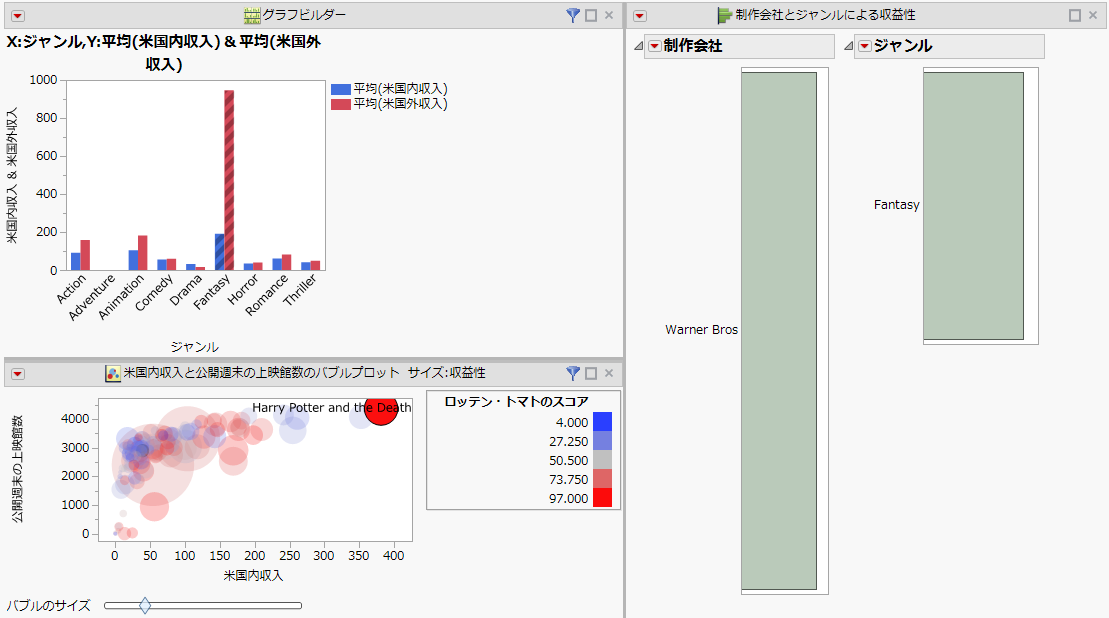The image size is (1109, 618).
Task: Click the Fantasy label in the ジャンル histogram
Action: [x=896, y=205]
